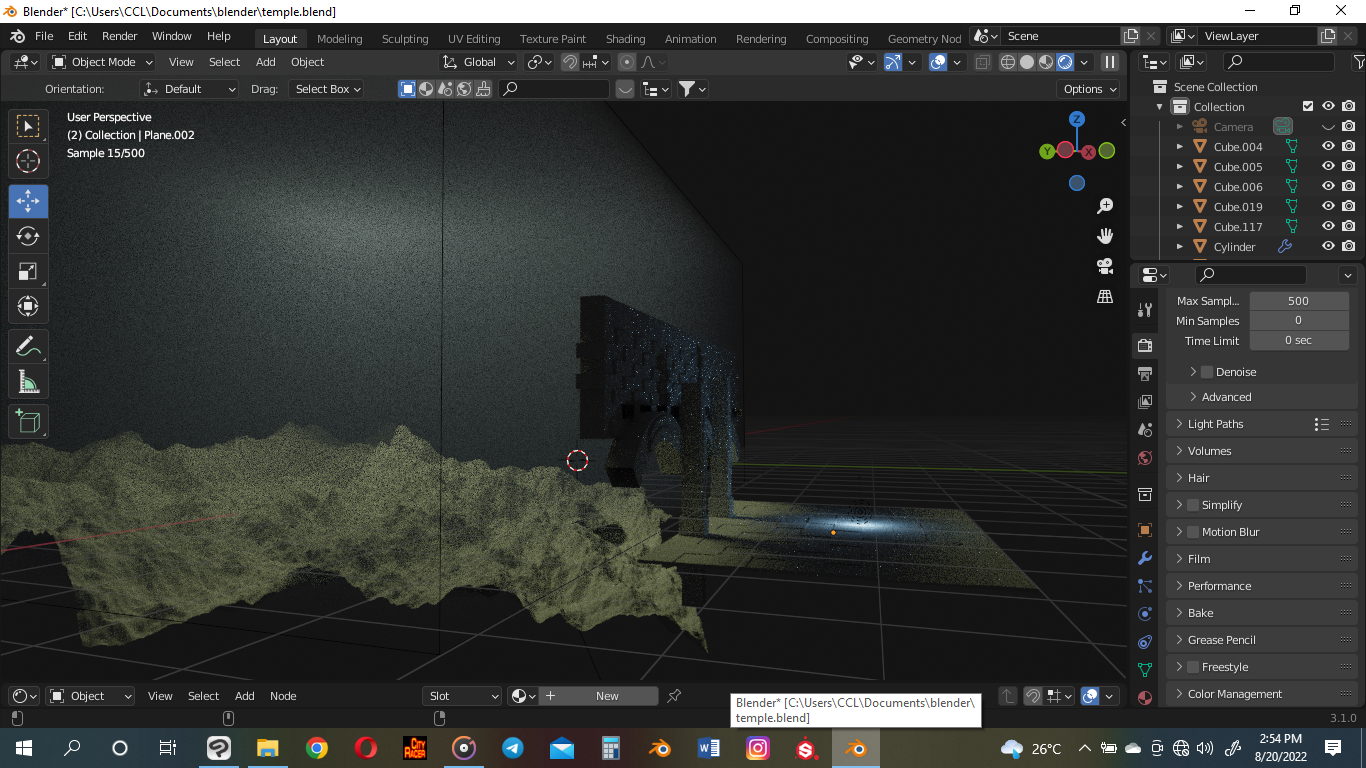Open the Material properties tab
The width and height of the screenshot is (1366, 768).
[x=1145, y=698]
